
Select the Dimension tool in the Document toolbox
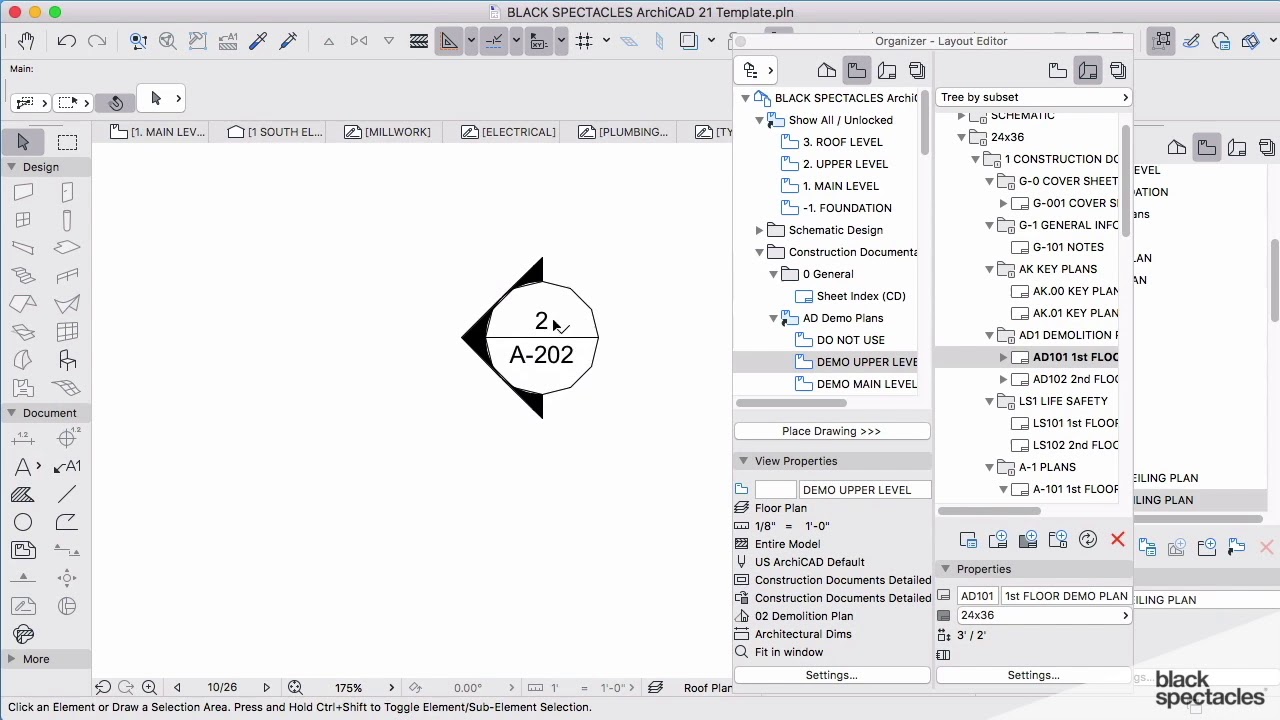click(x=23, y=438)
